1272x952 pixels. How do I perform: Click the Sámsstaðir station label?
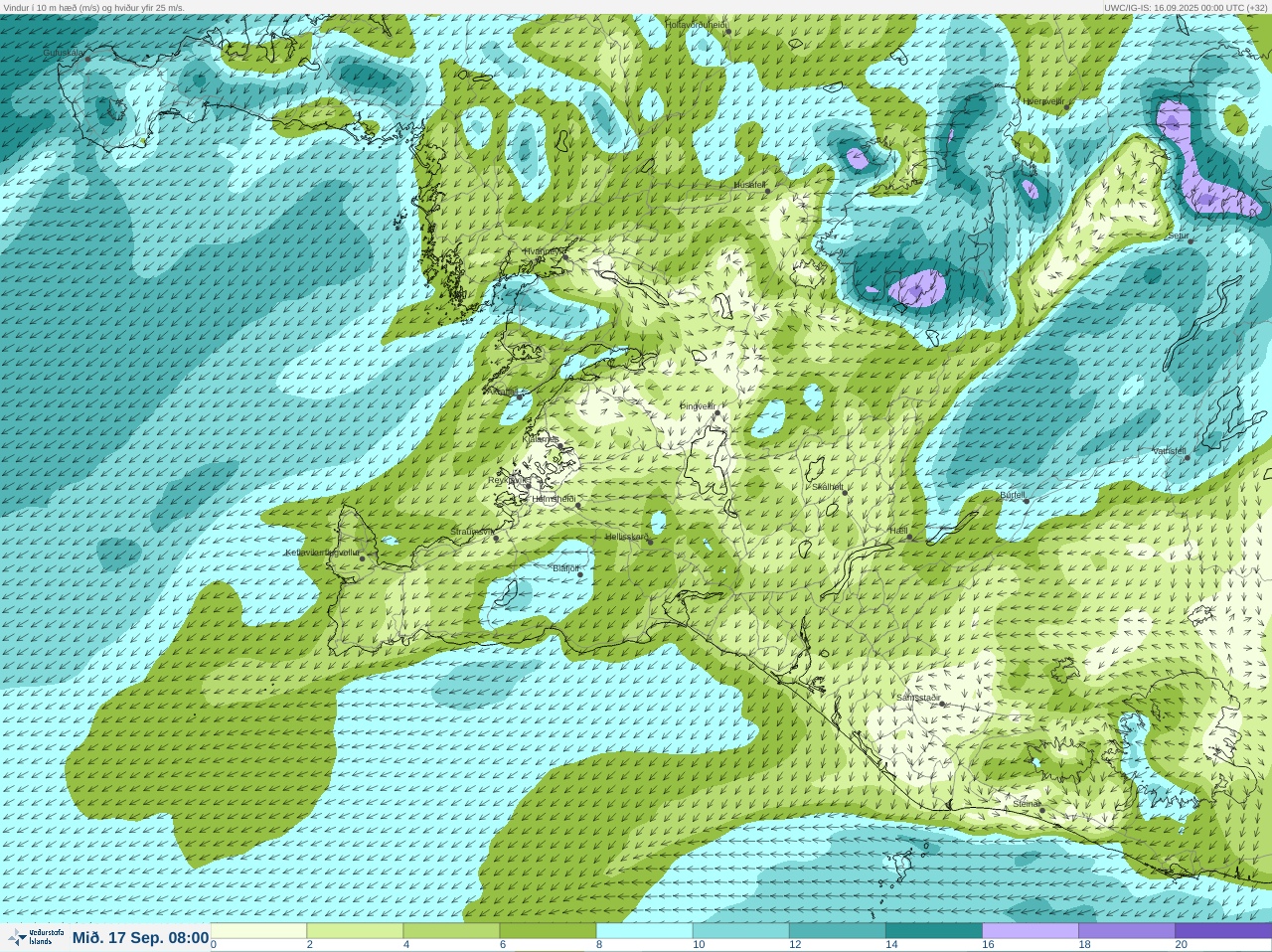[918, 698]
